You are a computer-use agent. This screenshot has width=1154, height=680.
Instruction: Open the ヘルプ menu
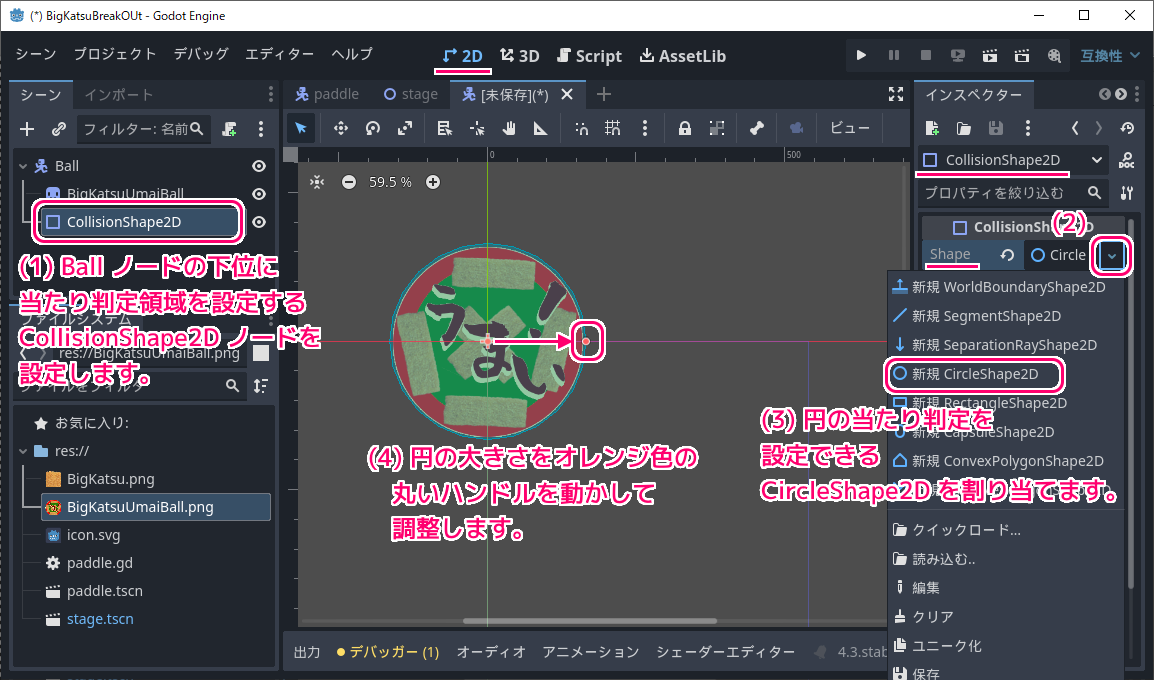coord(352,54)
